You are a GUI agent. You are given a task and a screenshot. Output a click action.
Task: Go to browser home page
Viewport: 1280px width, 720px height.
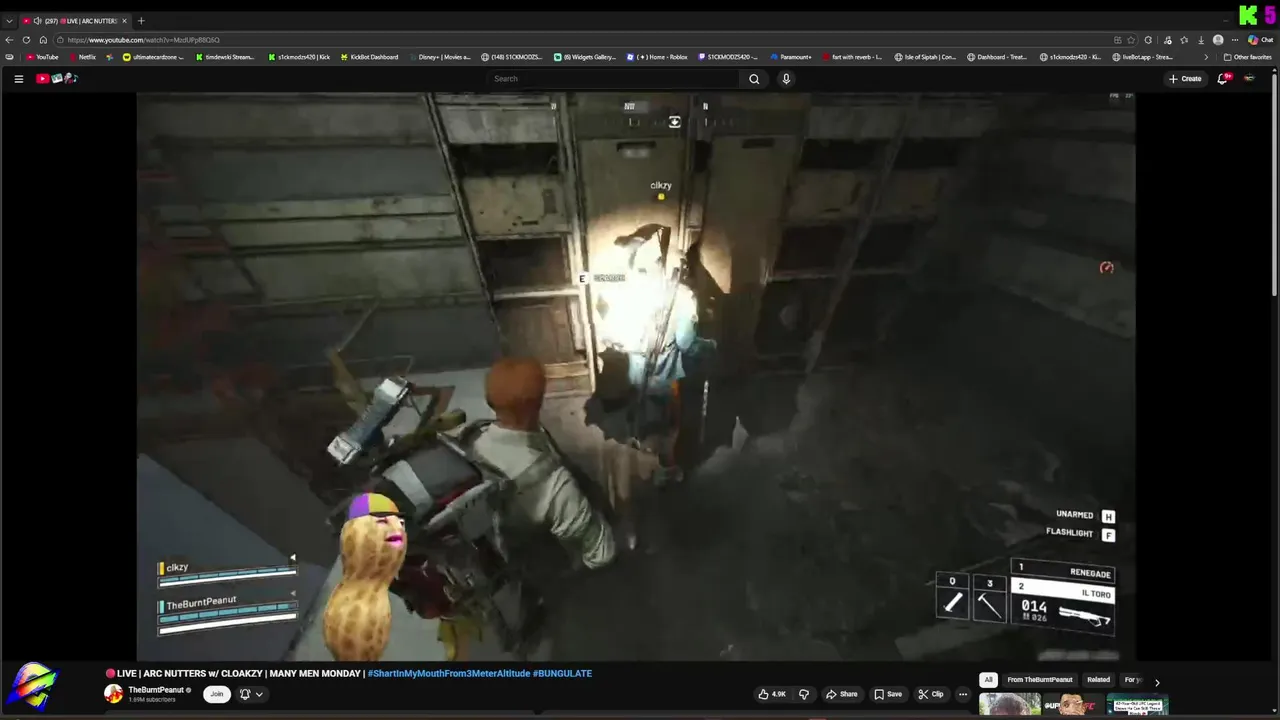click(43, 40)
